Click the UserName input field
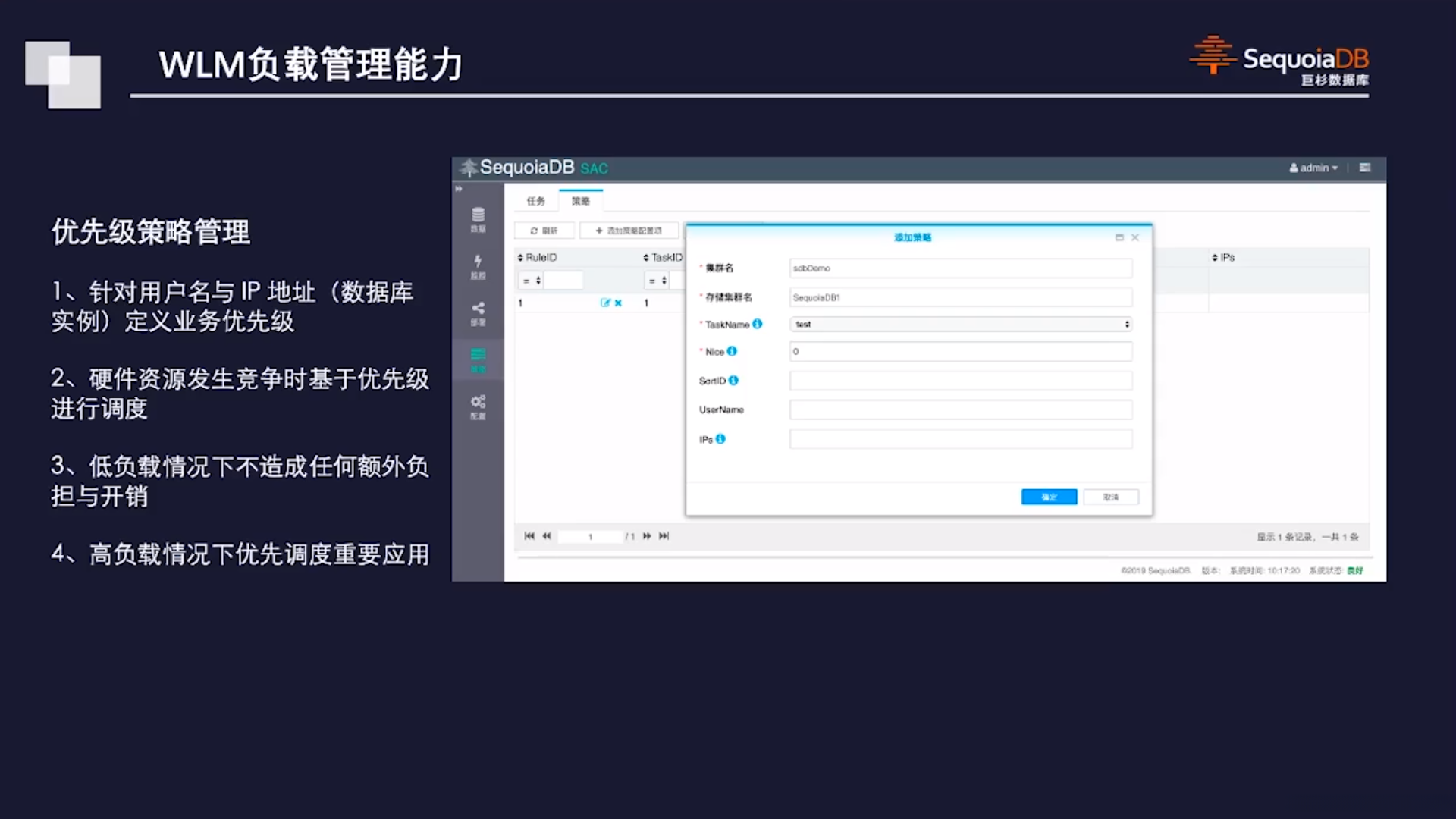Screen dimensions: 1456x819 coord(959,409)
